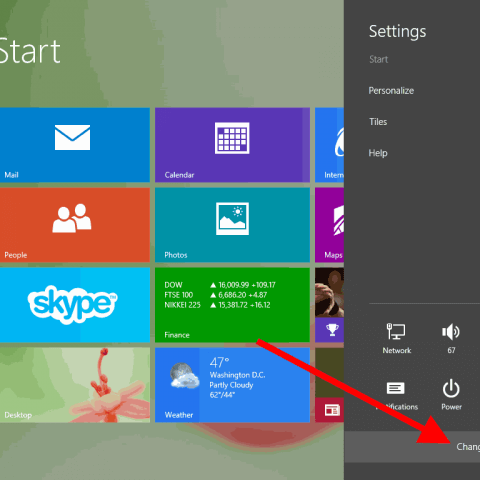Click the Partly Cloudy weather text

click(x=231, y=385)
